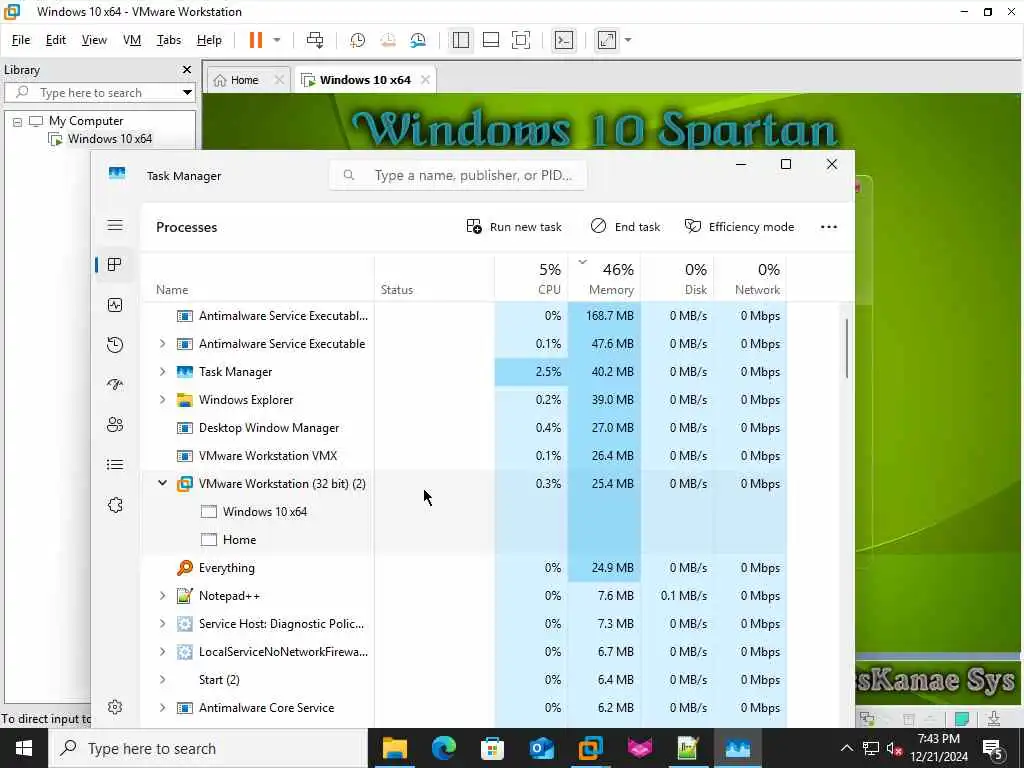This screenshot has width=1024, height=768.
Task: Open the power options dropdown arrow beside pause
Action: (276, 40)
